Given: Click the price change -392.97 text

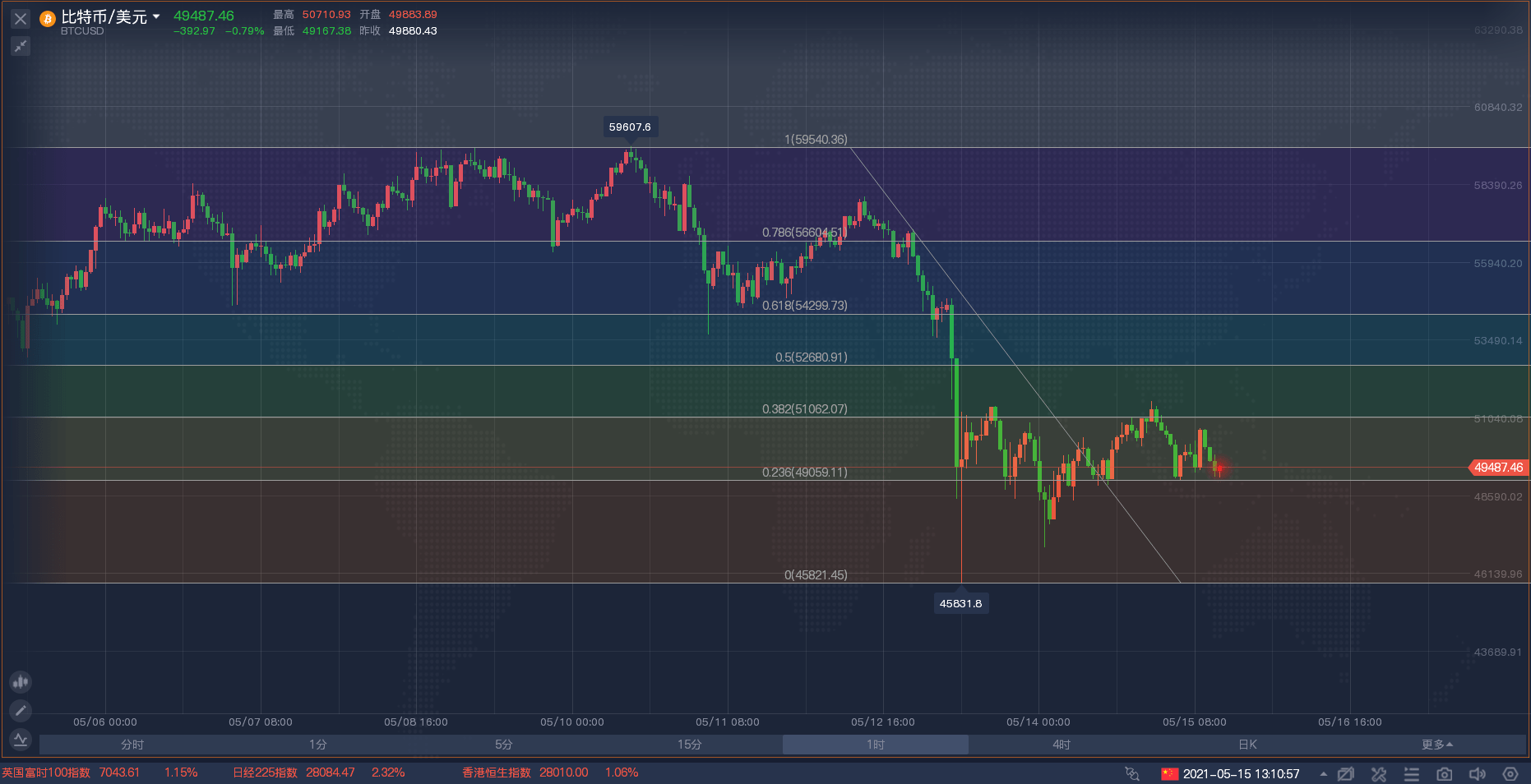Looking at the screenshot, I should point(194,31).
